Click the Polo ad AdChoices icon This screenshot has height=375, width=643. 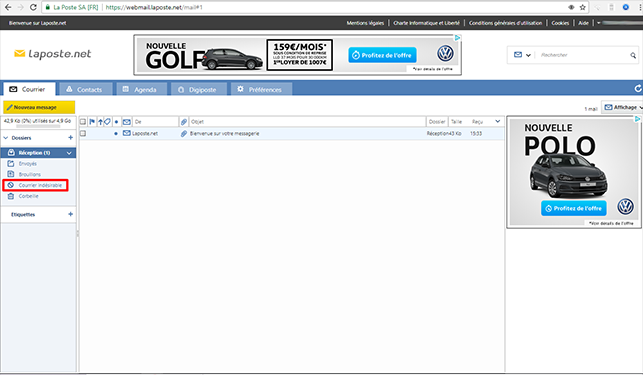click(637, 119)
